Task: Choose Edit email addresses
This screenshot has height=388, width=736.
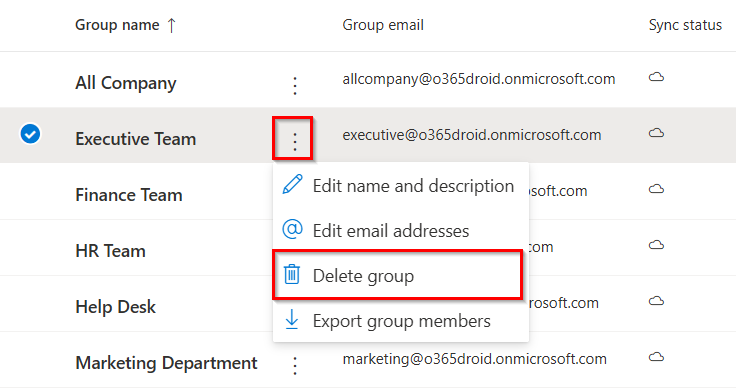Action: [x=400, y=230]
